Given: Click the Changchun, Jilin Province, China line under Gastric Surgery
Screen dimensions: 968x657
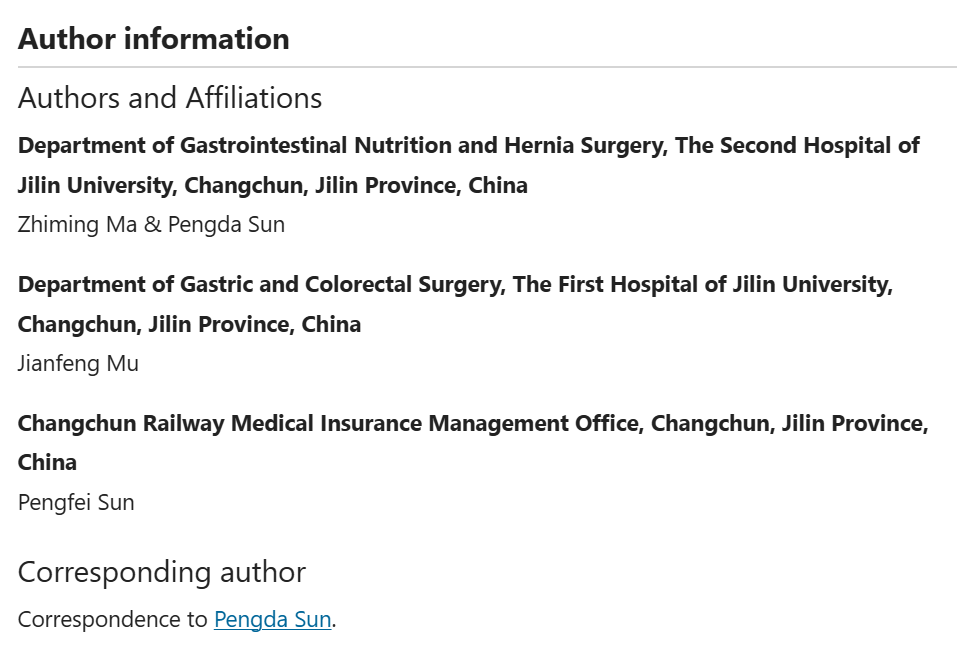Looking at the screenshot, I should click(x=190, y=324).
